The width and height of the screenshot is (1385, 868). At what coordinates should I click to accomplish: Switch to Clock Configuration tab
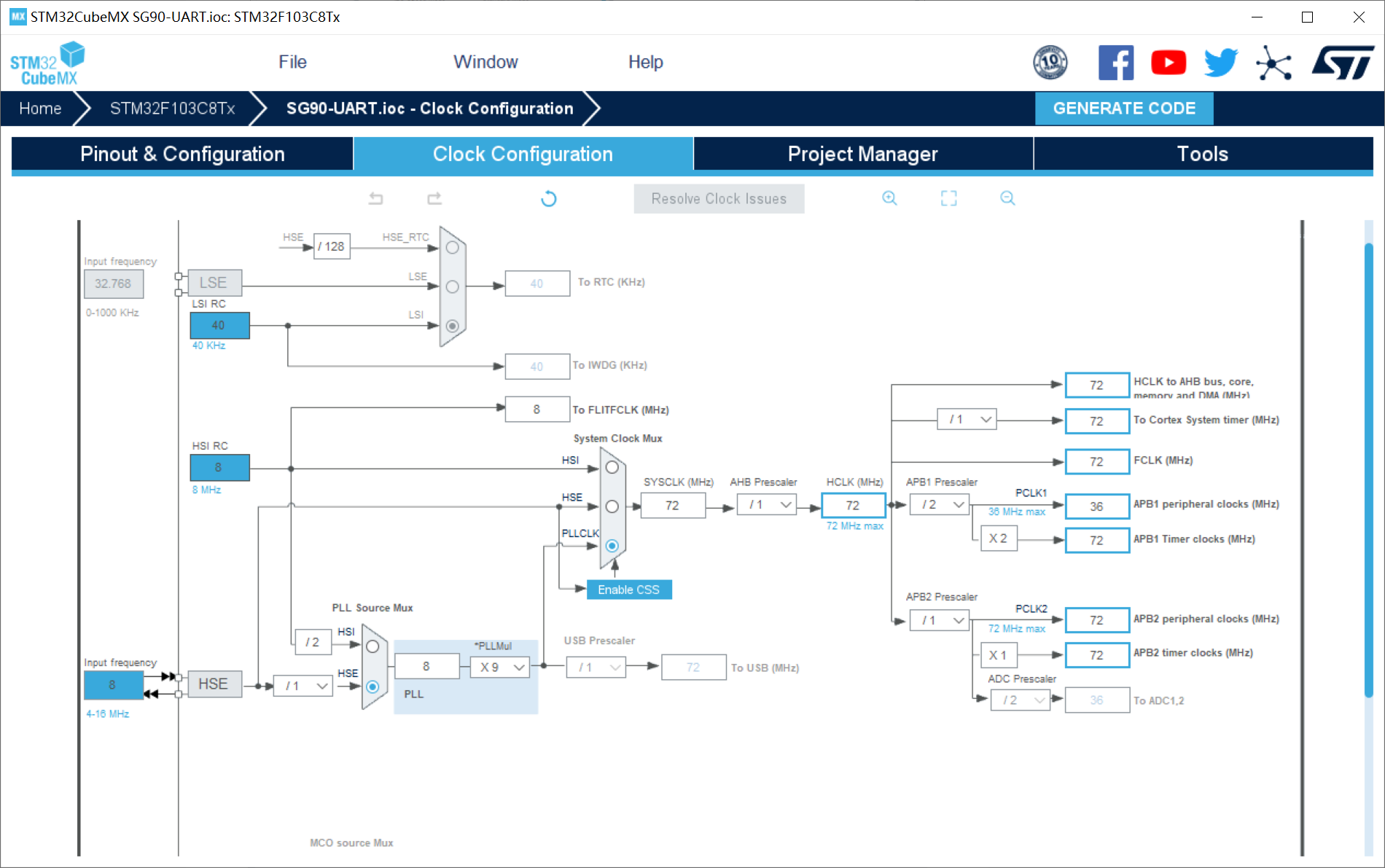click(x=523, y=154)
